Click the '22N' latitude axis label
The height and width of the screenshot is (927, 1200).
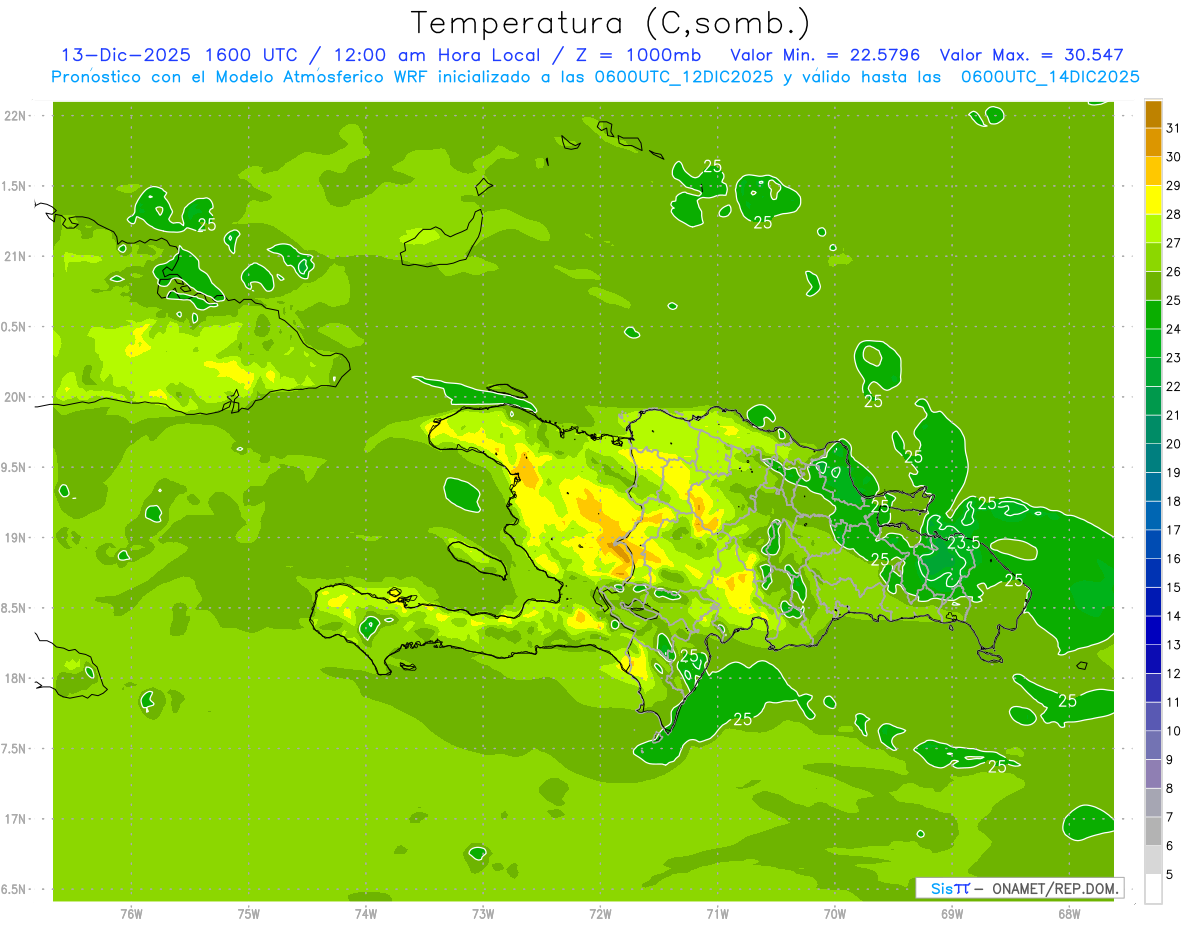point(16,116)
